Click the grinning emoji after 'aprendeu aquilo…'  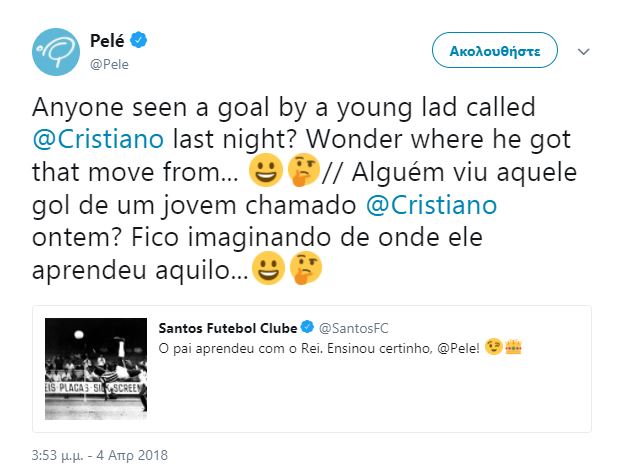tap(267, 270)
